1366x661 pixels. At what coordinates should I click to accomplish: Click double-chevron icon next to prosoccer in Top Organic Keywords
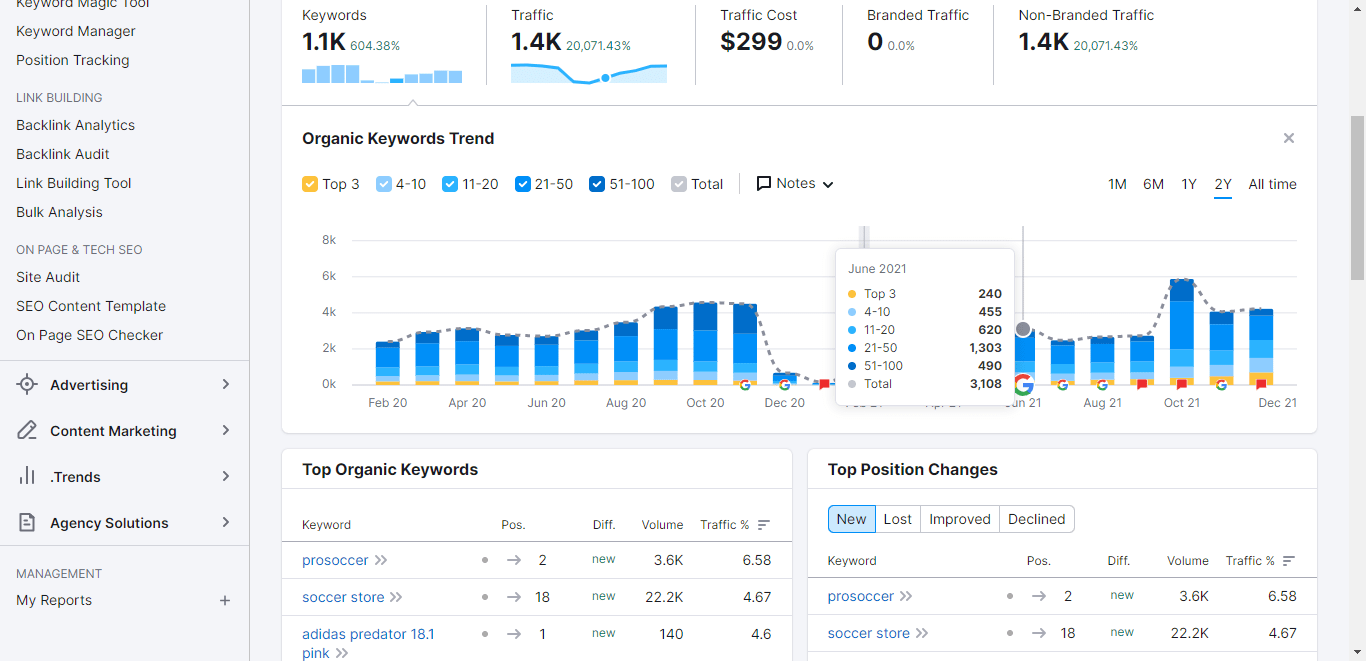(x=381, y=560)
